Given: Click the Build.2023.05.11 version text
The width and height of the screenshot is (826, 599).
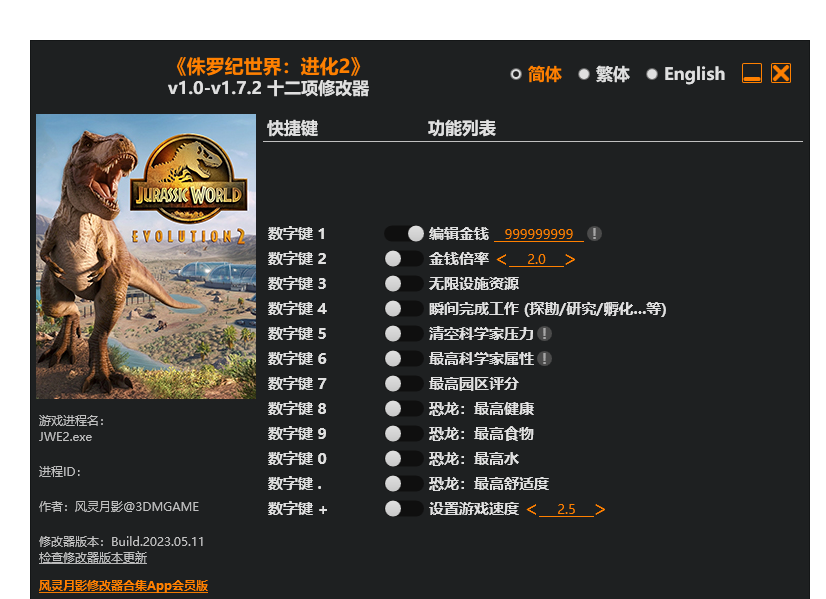Looking at the screenshot, I should 158,542.
